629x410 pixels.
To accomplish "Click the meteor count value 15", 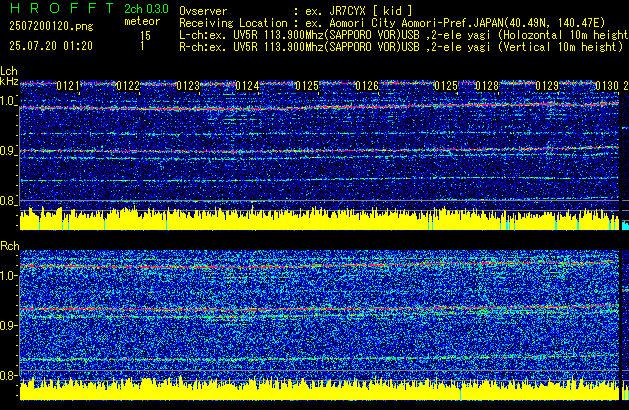I will coord(145,36).
